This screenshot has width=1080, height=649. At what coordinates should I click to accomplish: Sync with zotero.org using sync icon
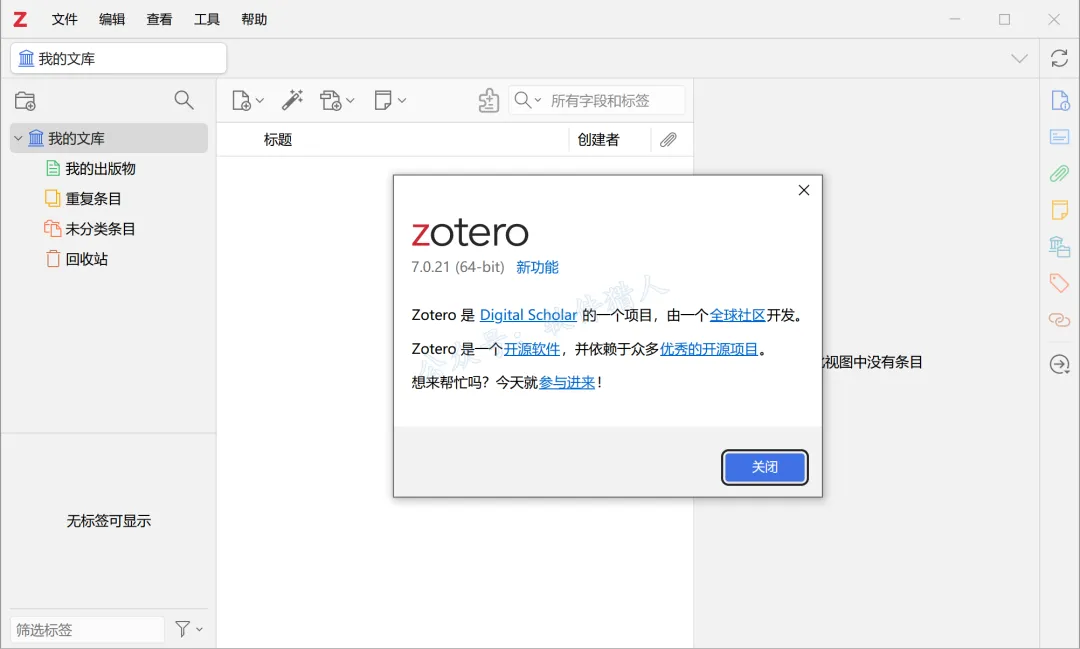(x=1059, y=59)
